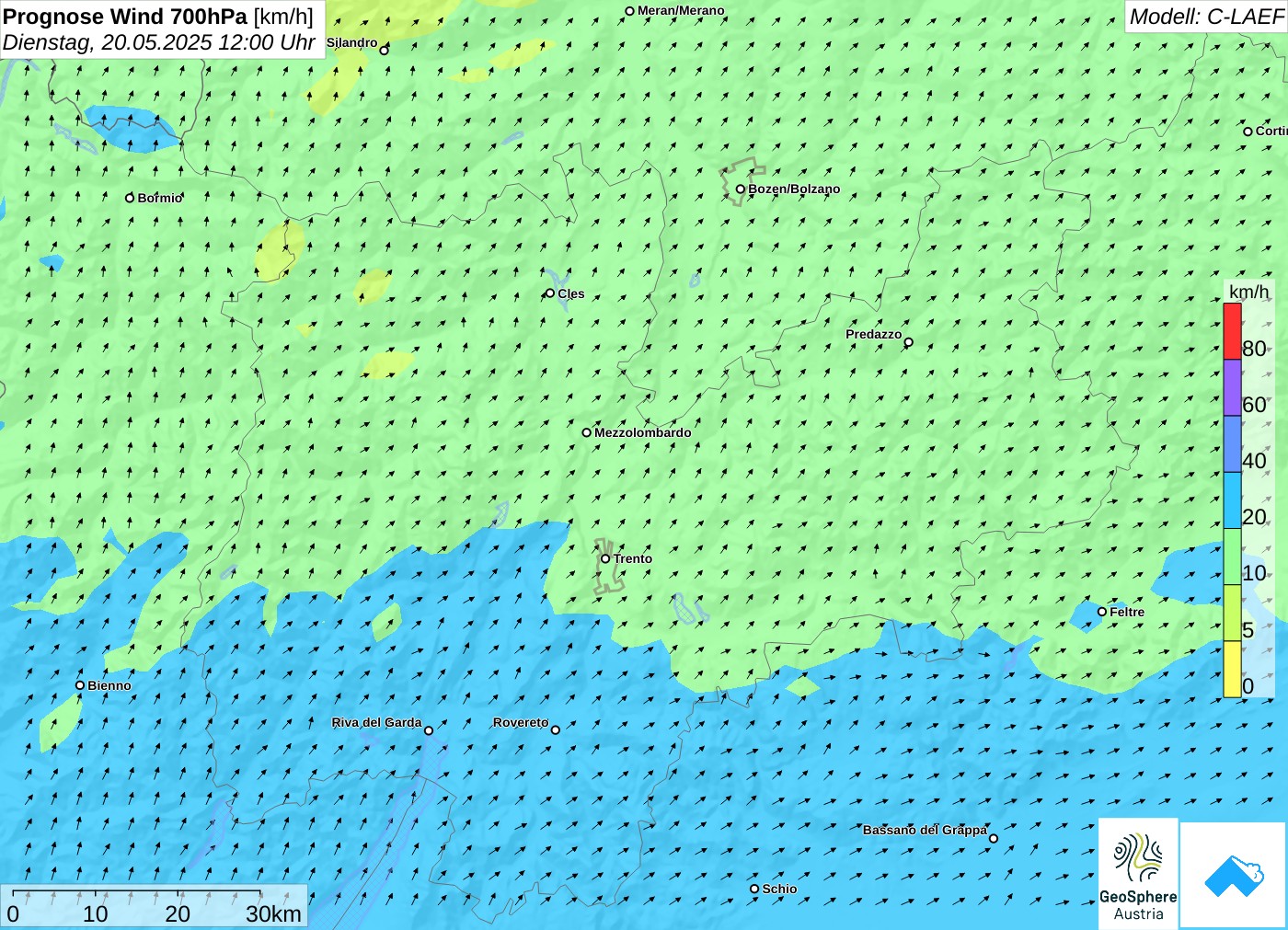This screenshot has width=1288, height=930.
Task: Click the dark blue 40–60 legend swatch
Action: pos(1232,444)
